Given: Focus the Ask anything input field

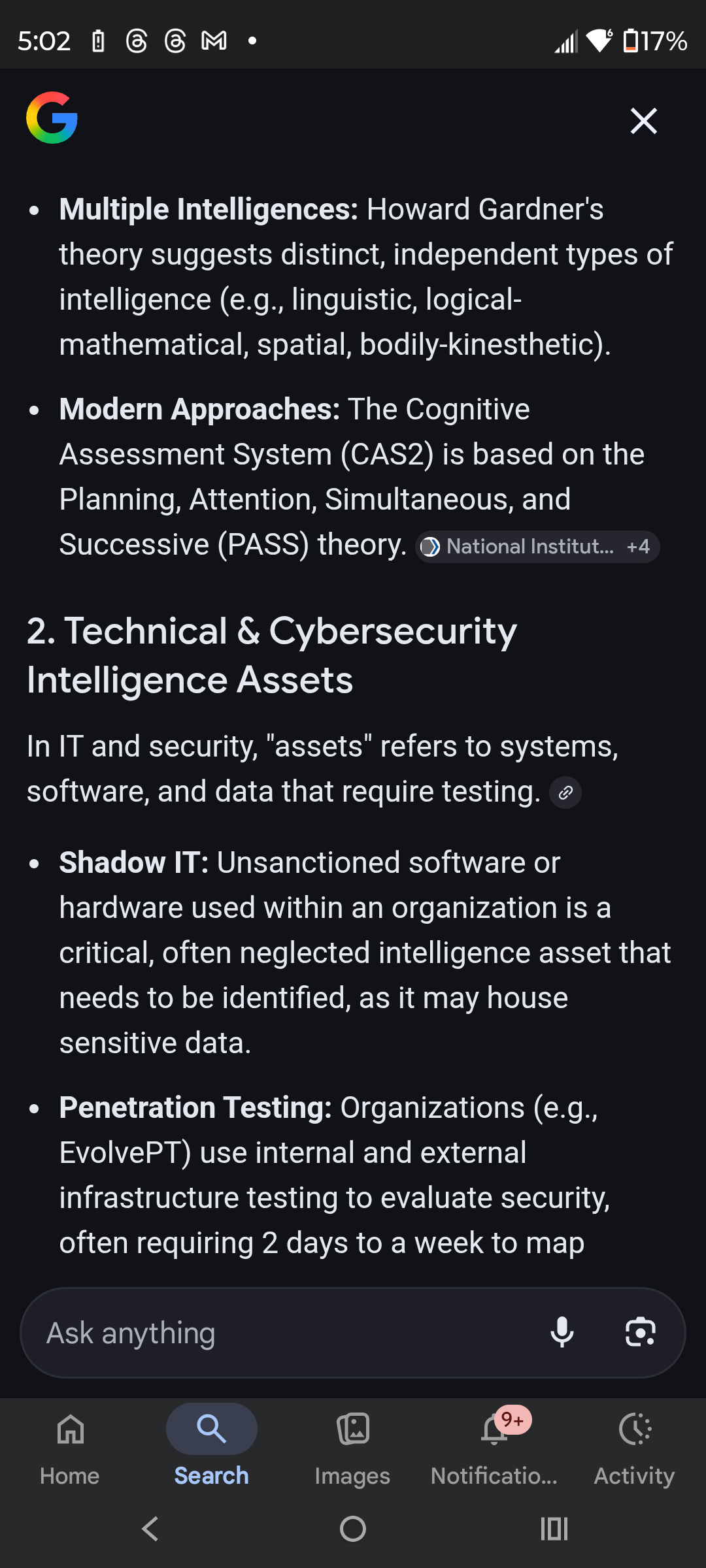Looking at the screenshot, I should click(x=281, y=1333).
